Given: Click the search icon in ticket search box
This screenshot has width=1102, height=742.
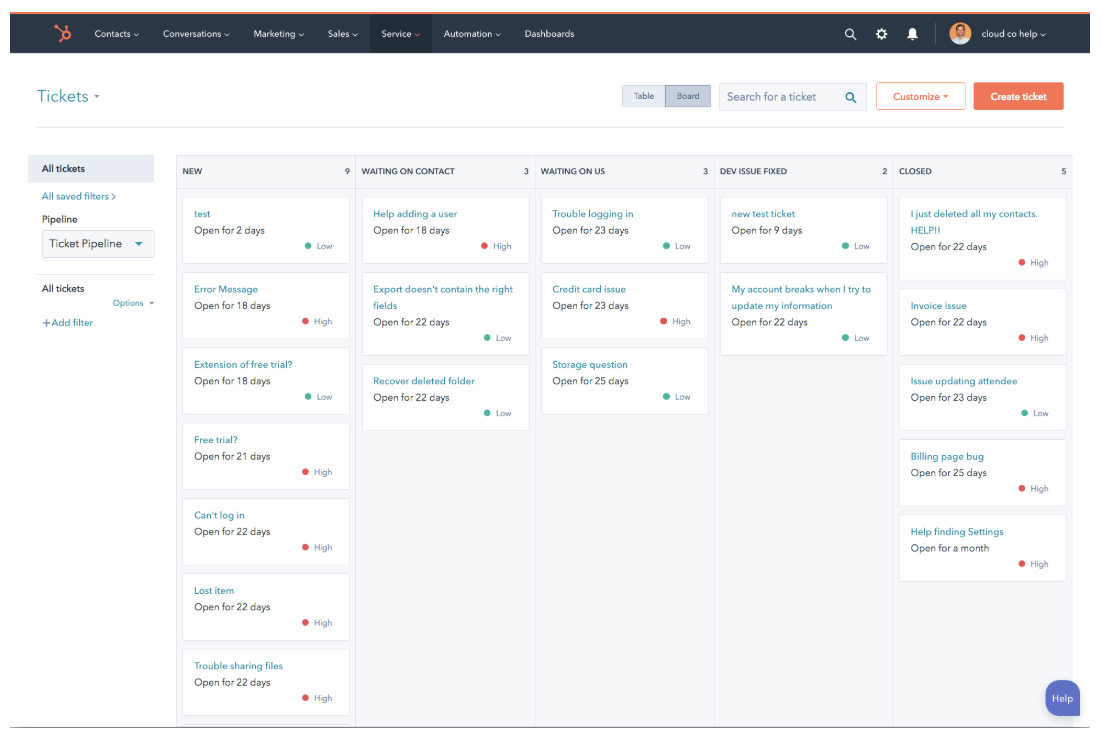Looking at the screenshot, I should (x=851, y=97).
